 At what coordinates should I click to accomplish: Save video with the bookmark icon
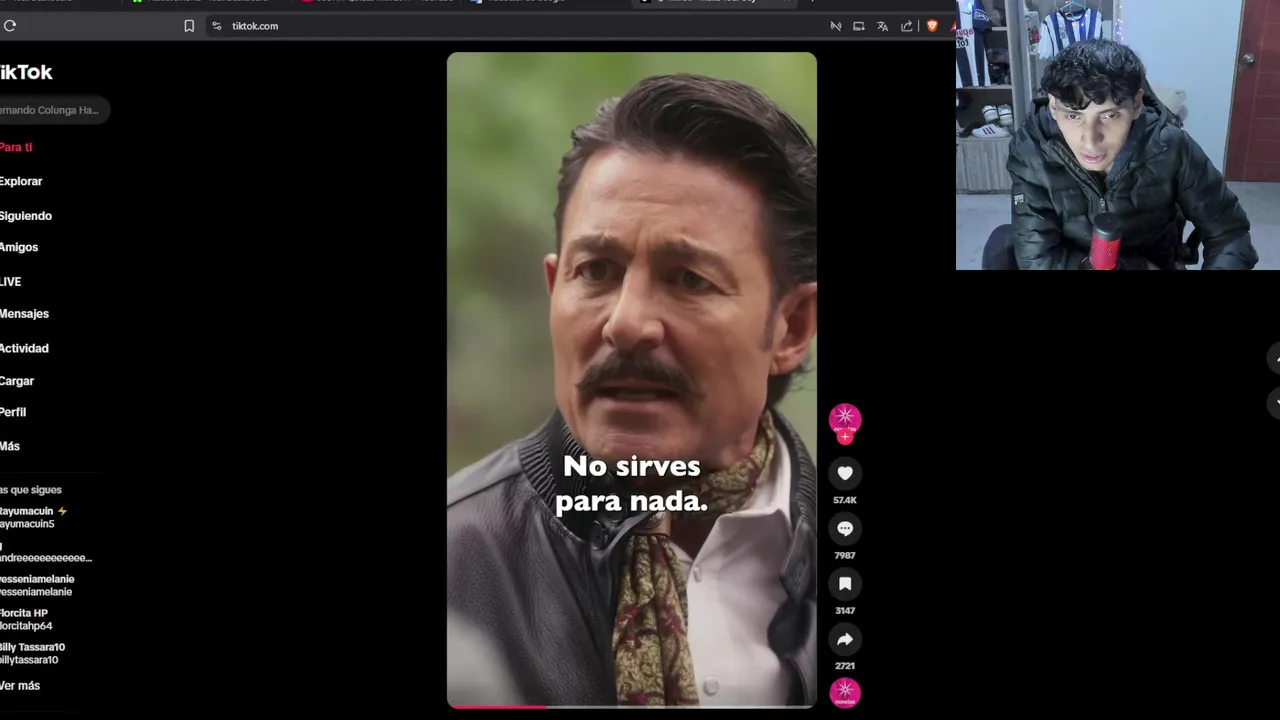845,584
